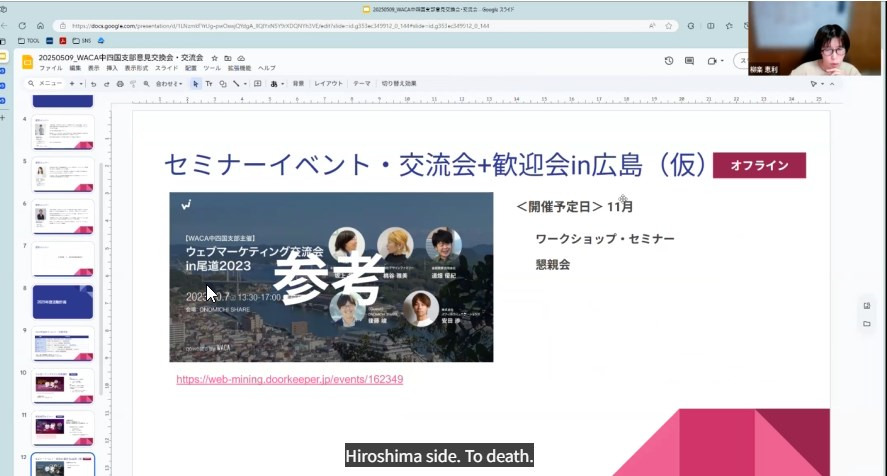Click the print icon in the toolbar
Screen dimensions: 887x476
pyautogui.click(x=119, y=84)
